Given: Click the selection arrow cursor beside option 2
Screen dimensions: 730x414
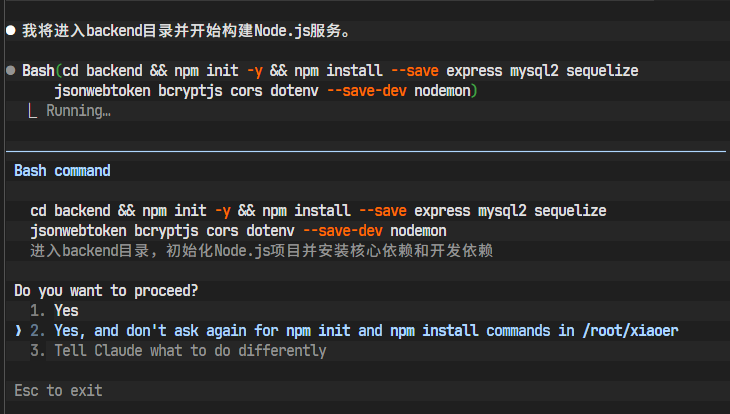Looking at the screenshot, I should click(18, 331).
